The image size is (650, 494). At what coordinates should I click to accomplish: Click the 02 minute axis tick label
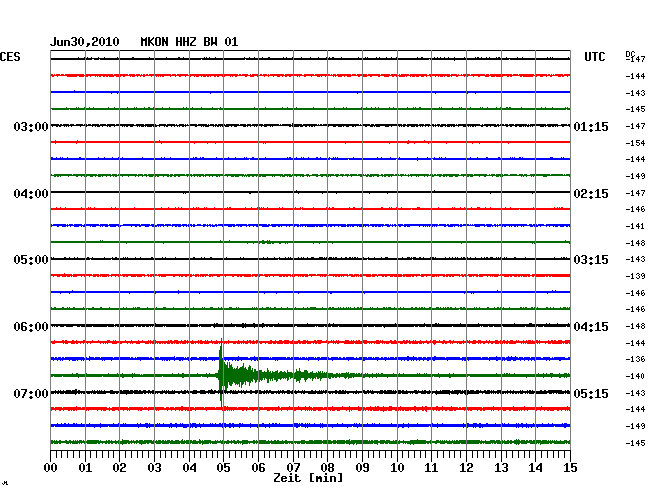(x=119, y=467)
